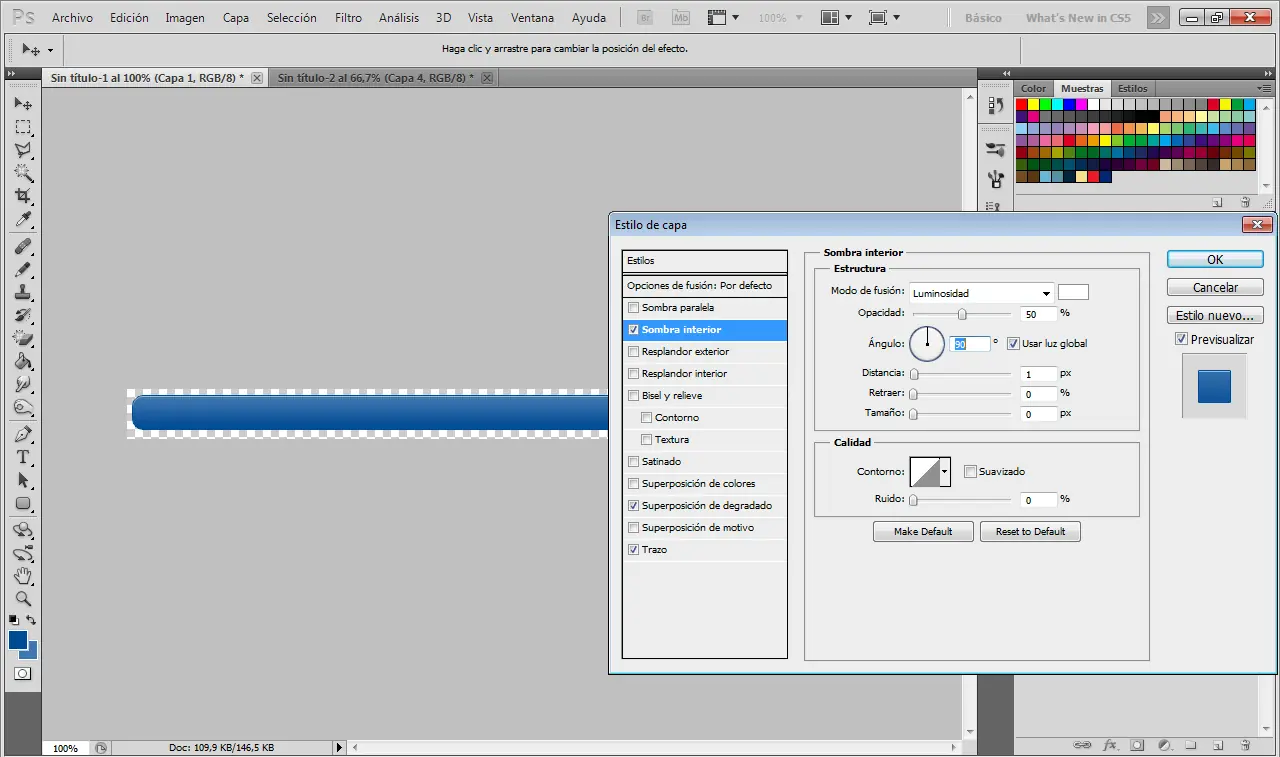Open the History panel icon

(x=995, y=105)
